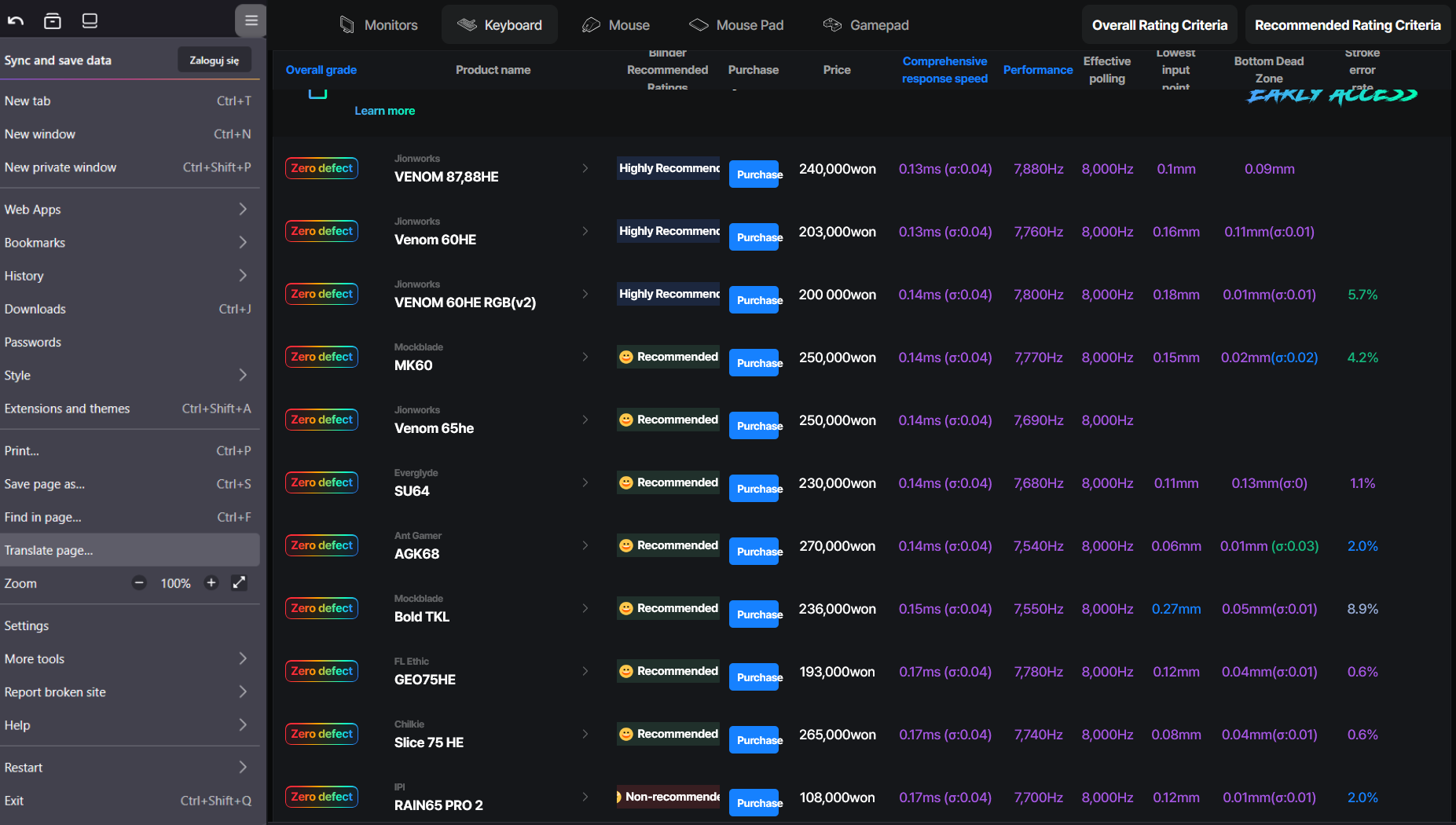Click the Zaloguj się sign-in button
This screenshot has width=1456, height=825.
(x=215, y=60)
